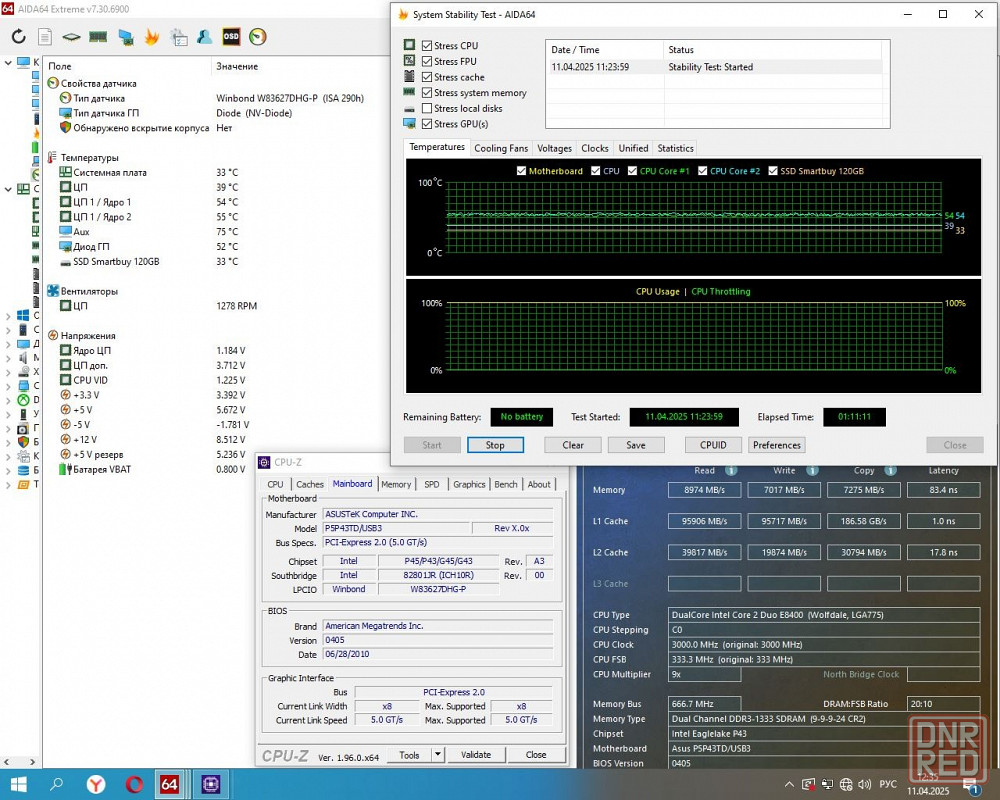Select the speaker multimedia tree node
1000x800 pixels.
[23, 357]
